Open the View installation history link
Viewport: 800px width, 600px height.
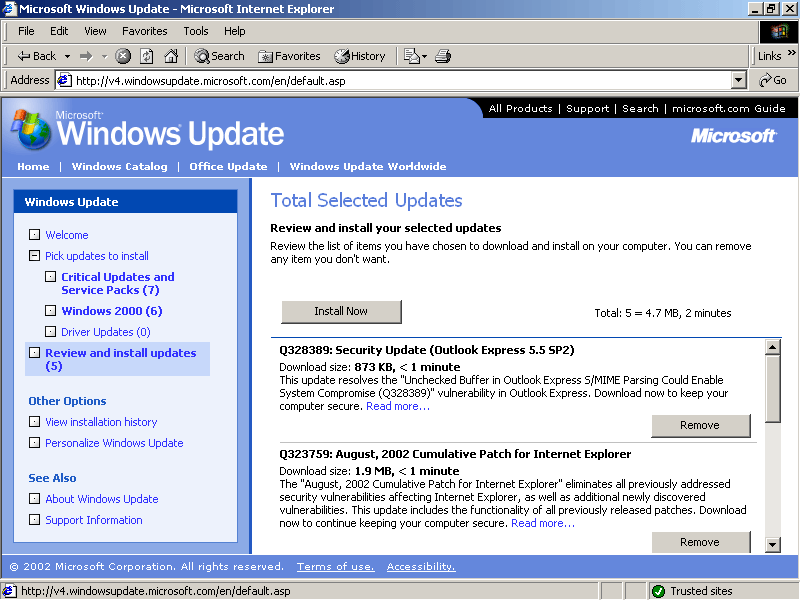tap(101, 422)
